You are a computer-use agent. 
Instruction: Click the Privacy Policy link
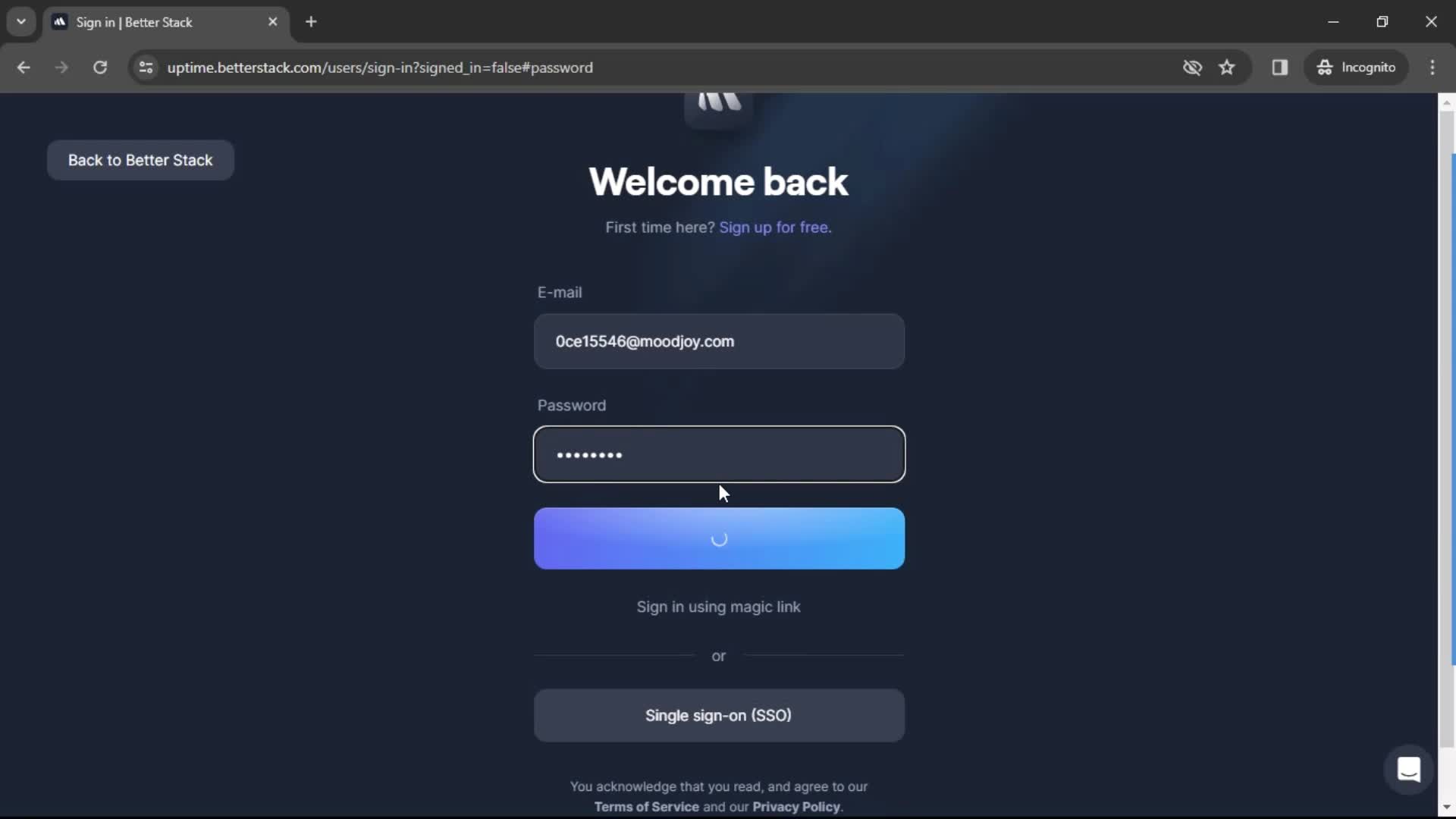point(796,806)
